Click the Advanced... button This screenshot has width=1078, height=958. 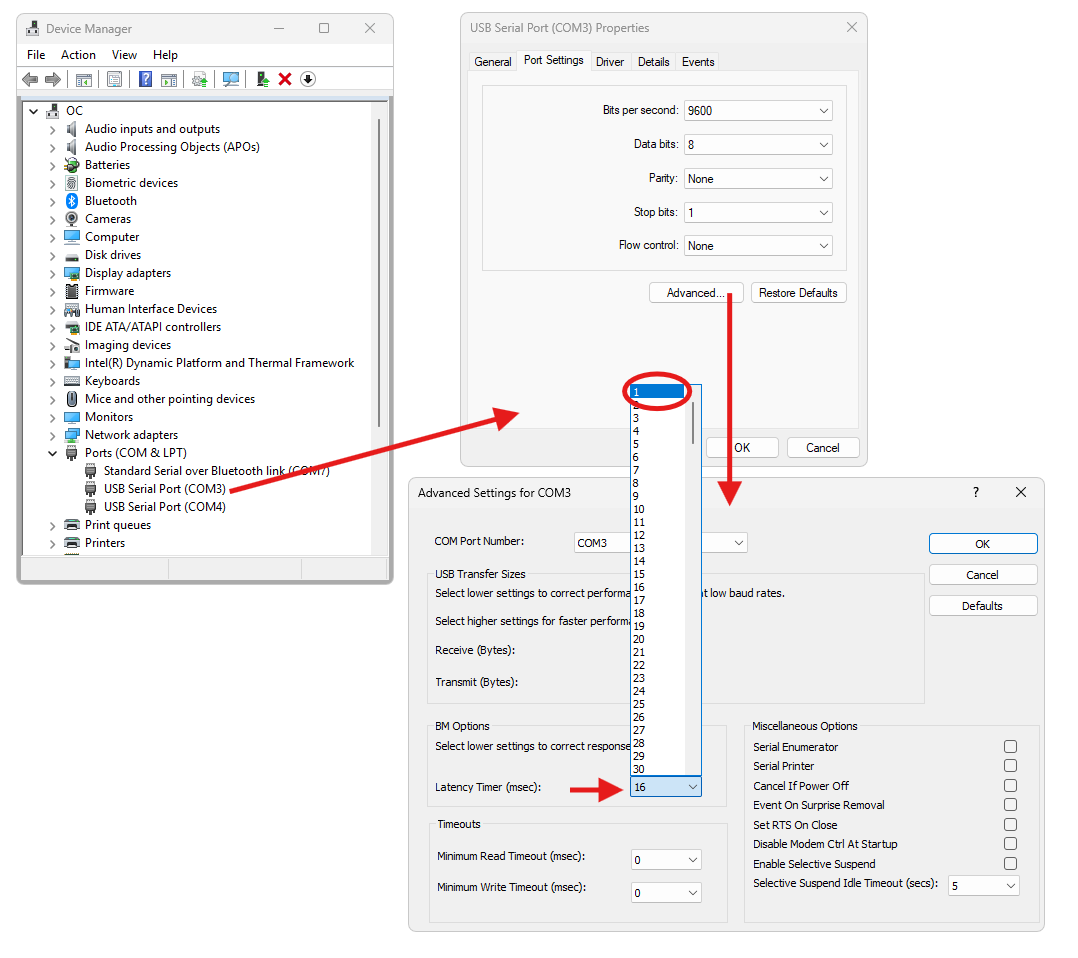[696, 293]
